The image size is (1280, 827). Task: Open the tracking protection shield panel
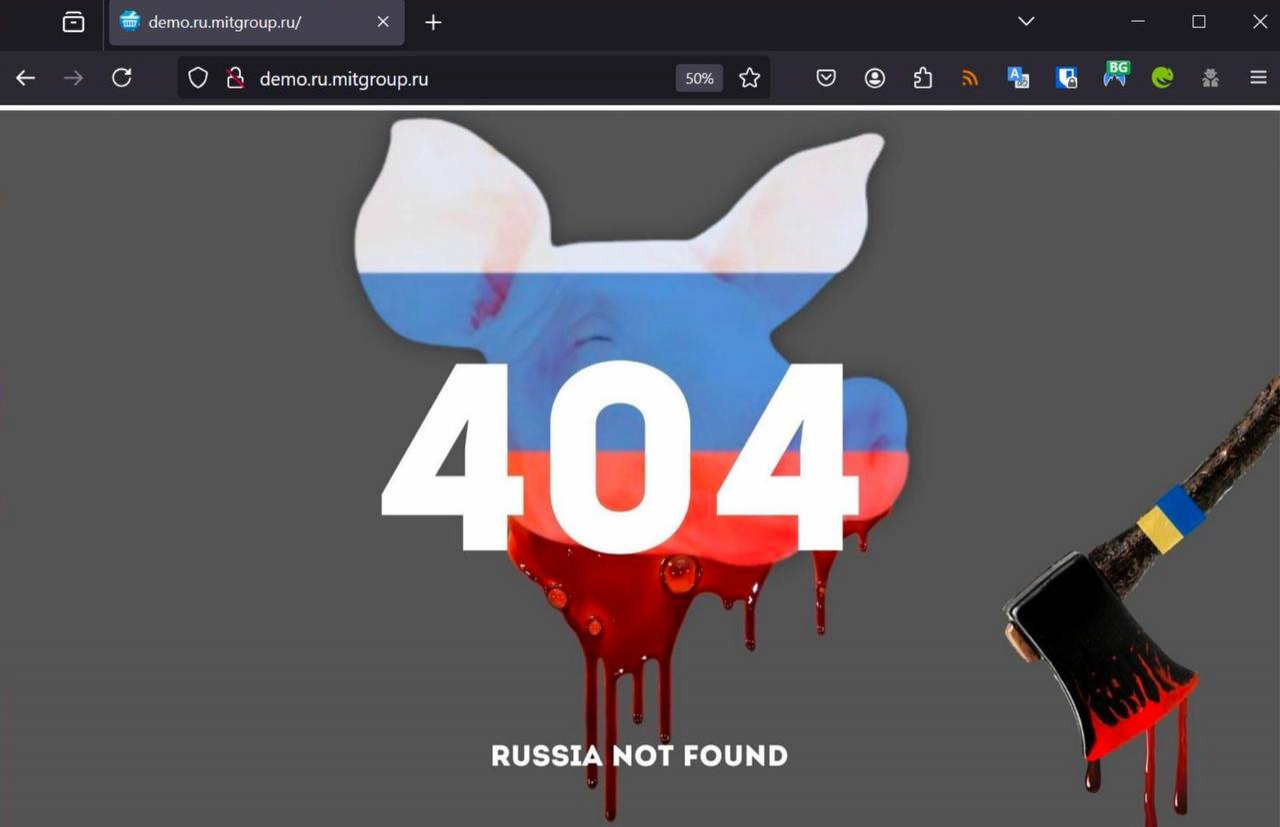[x=198, y=78]
